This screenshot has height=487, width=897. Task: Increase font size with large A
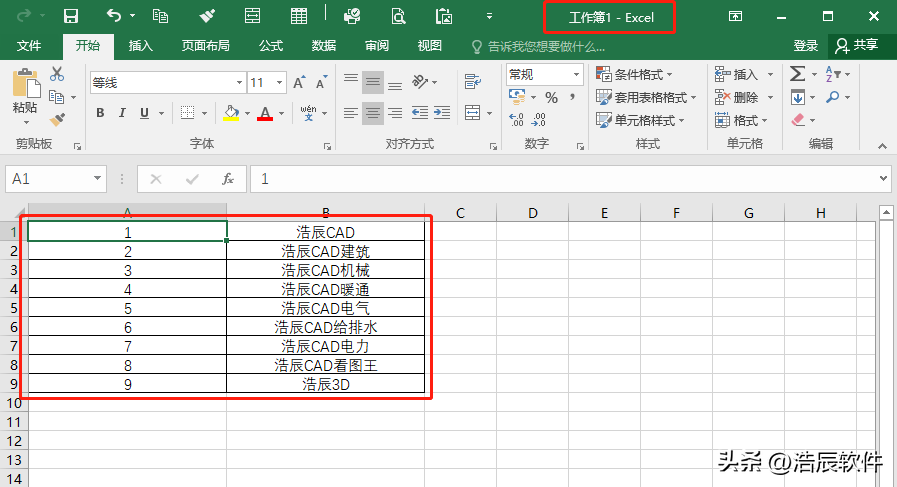[x=299, y=83]
